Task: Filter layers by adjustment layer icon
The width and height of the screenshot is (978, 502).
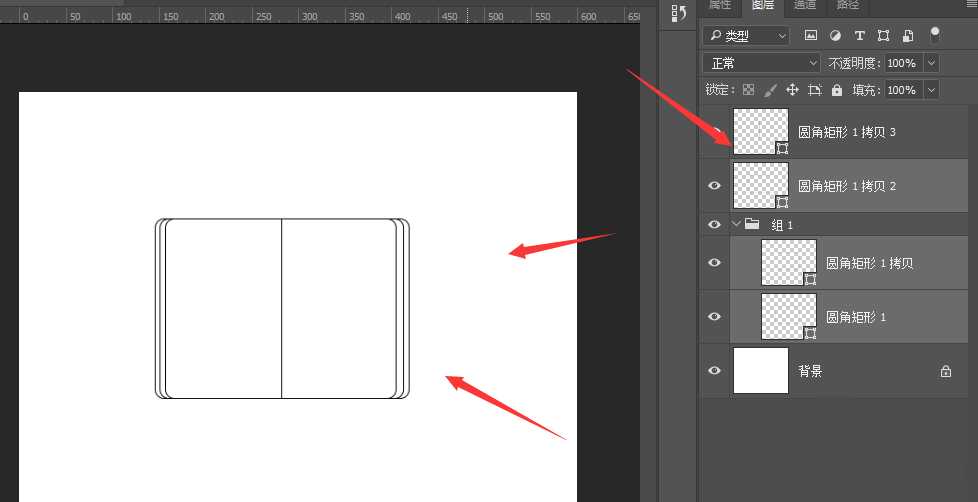Action: (x=835, y=36)
